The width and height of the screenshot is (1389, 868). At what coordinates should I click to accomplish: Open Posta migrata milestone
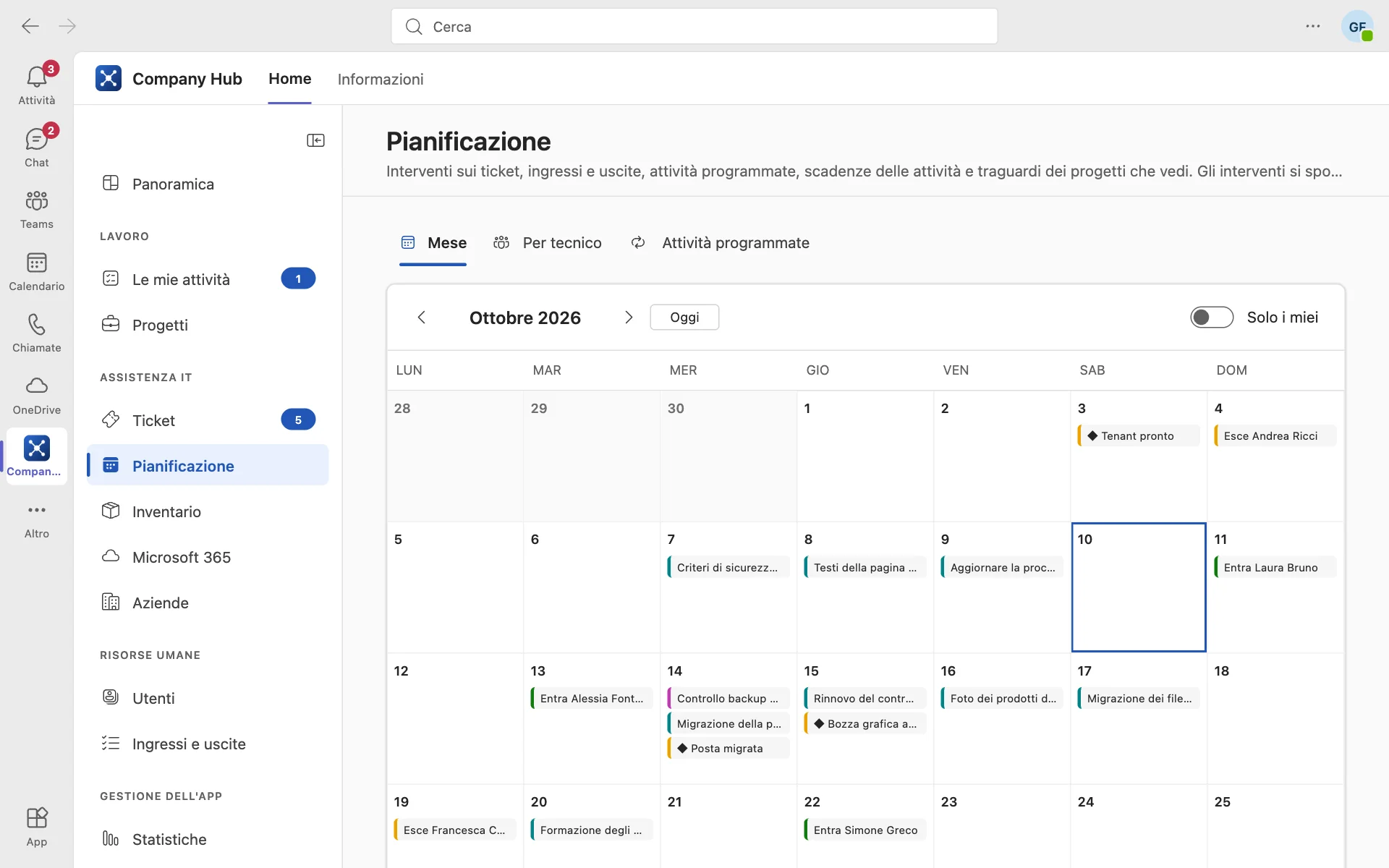pyautogui.click(x=728, y=749)
